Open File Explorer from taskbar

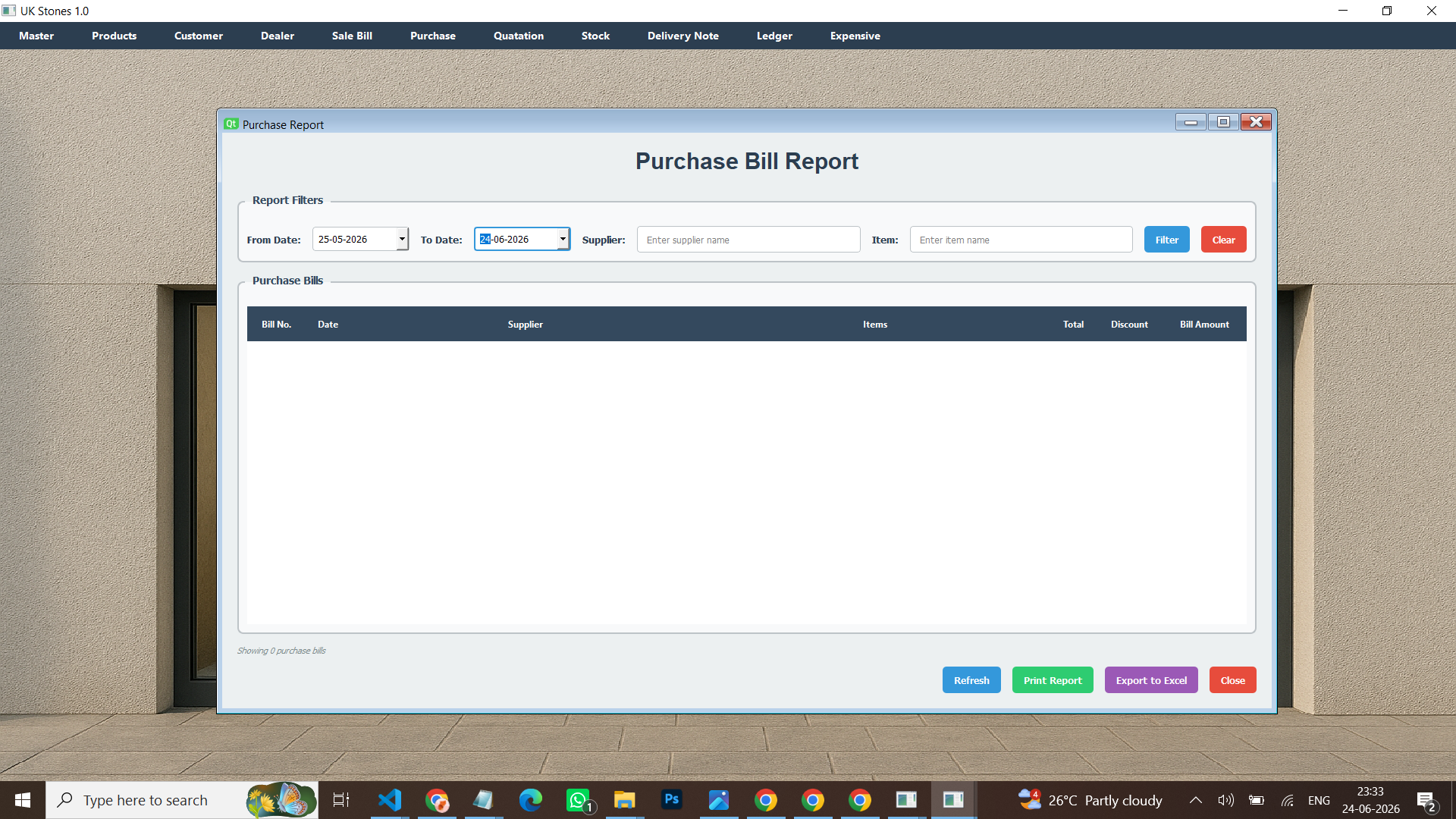(x=625, y=800)
